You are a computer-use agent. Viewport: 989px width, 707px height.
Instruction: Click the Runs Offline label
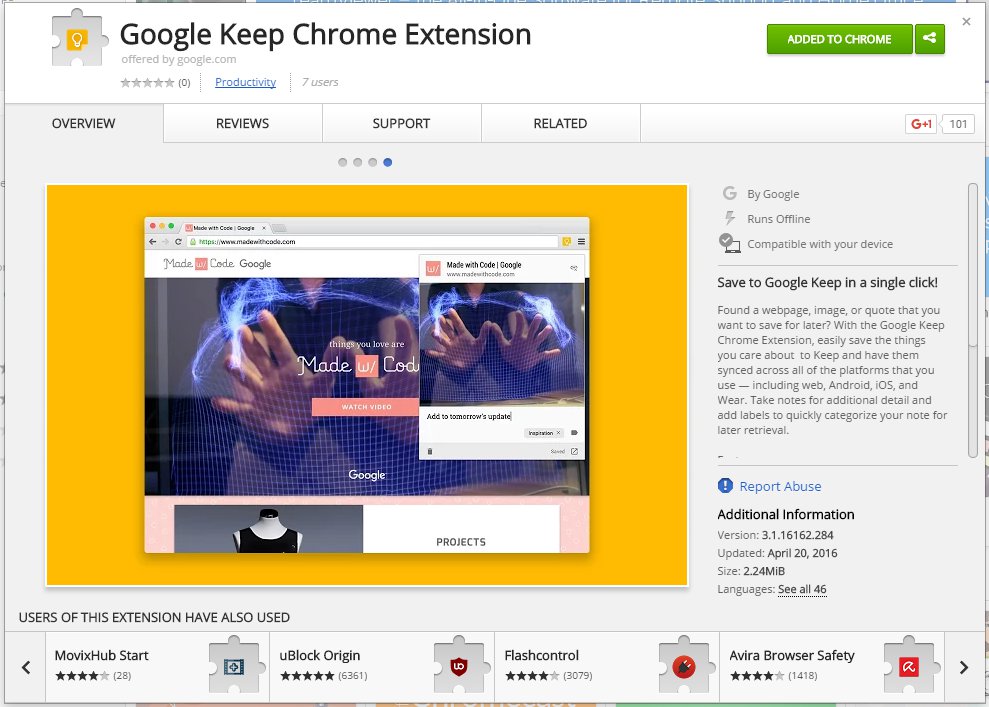[x=779, y=219]
